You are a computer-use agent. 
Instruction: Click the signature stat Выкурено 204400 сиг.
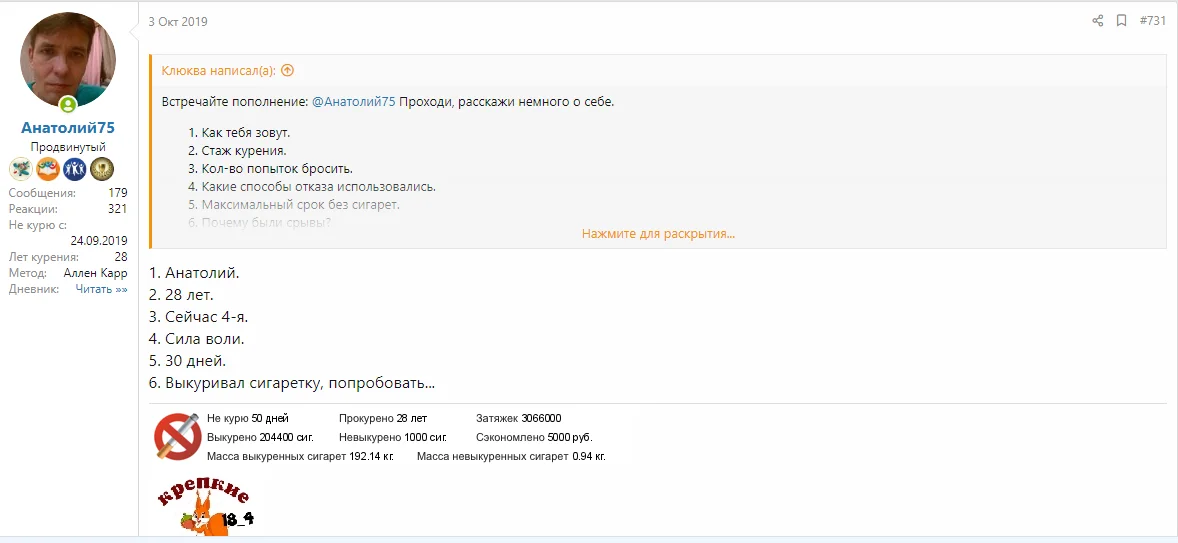260,437
